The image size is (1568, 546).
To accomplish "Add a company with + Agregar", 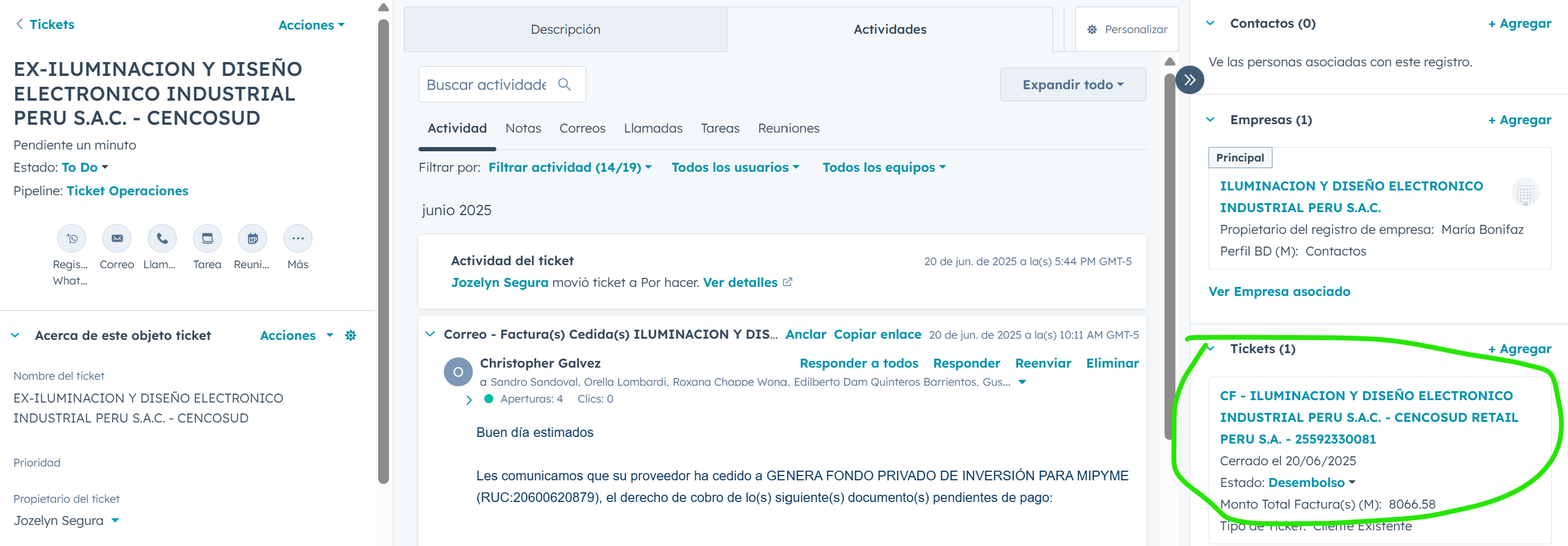I will pos(1519,120).
